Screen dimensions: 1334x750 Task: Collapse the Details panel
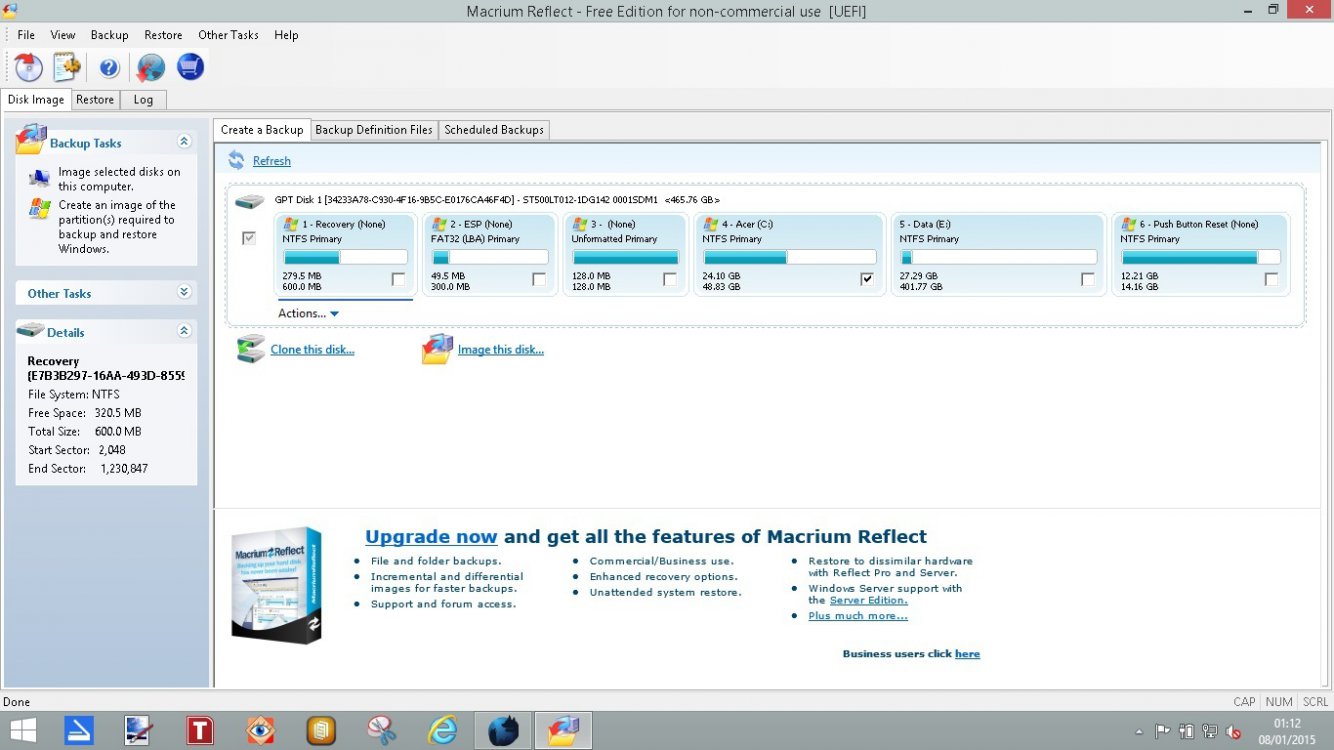click(184, 331)
